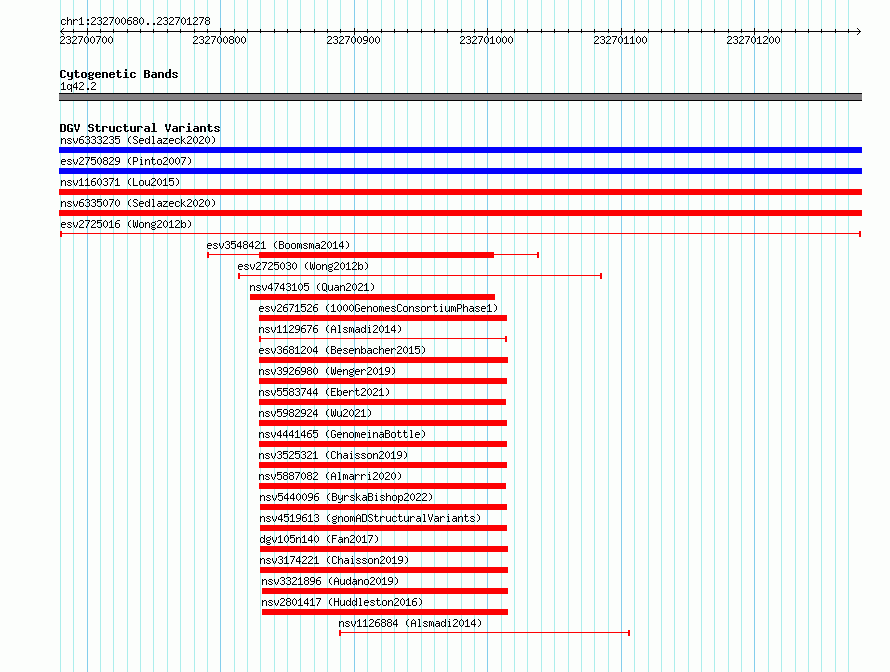Screen dimensions: 890x672
Task: Click the 1q42.2 band label
Action: (x=78, y=86)
